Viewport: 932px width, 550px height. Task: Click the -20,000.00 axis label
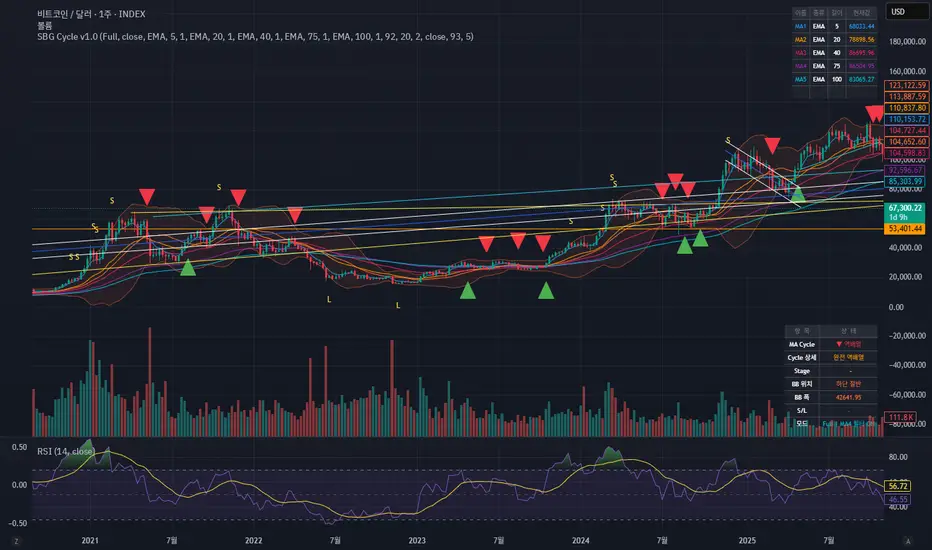907,336
